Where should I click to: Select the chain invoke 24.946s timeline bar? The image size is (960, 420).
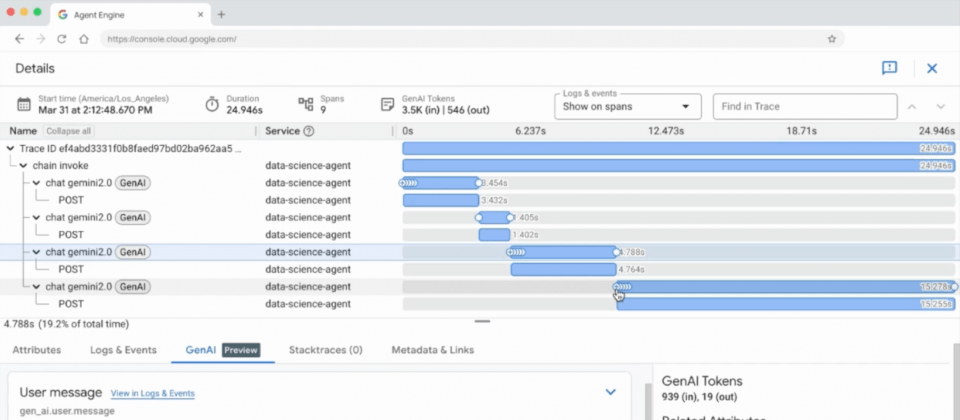(x=678, y=165)
